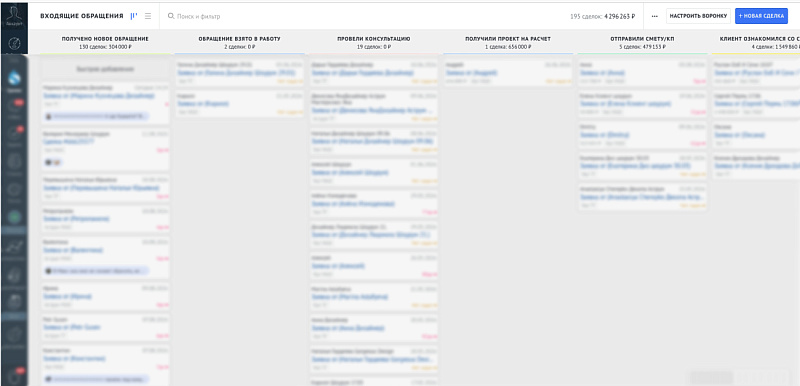Select the ОТПРАВИЛИ СМЕТУ/КП stage header
The height and width of the screenshot is (386, 800).
[642, 39]
